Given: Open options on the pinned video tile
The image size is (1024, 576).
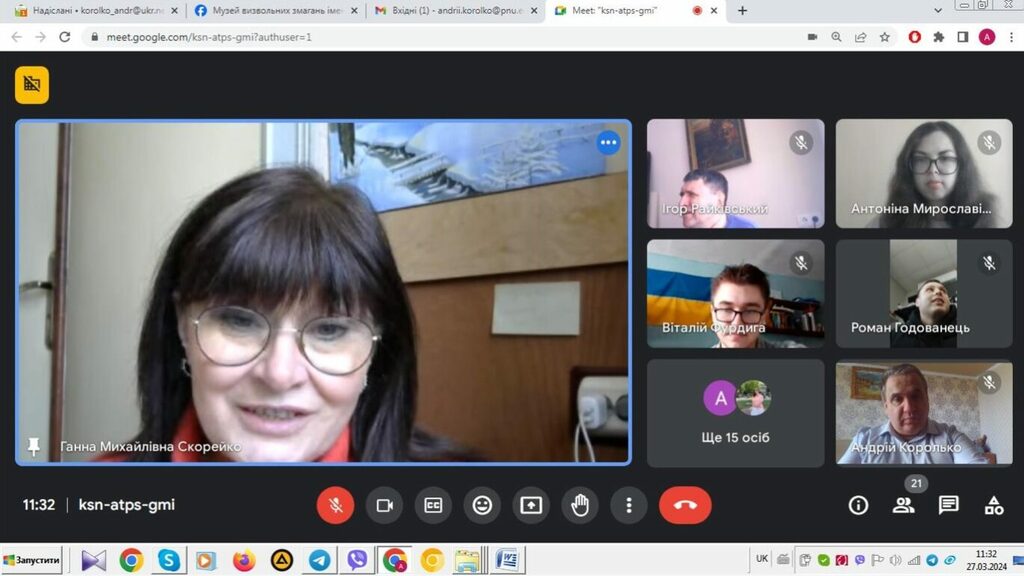Looking at the screenshot, I should pyautogui.click(x=608, y=143).
